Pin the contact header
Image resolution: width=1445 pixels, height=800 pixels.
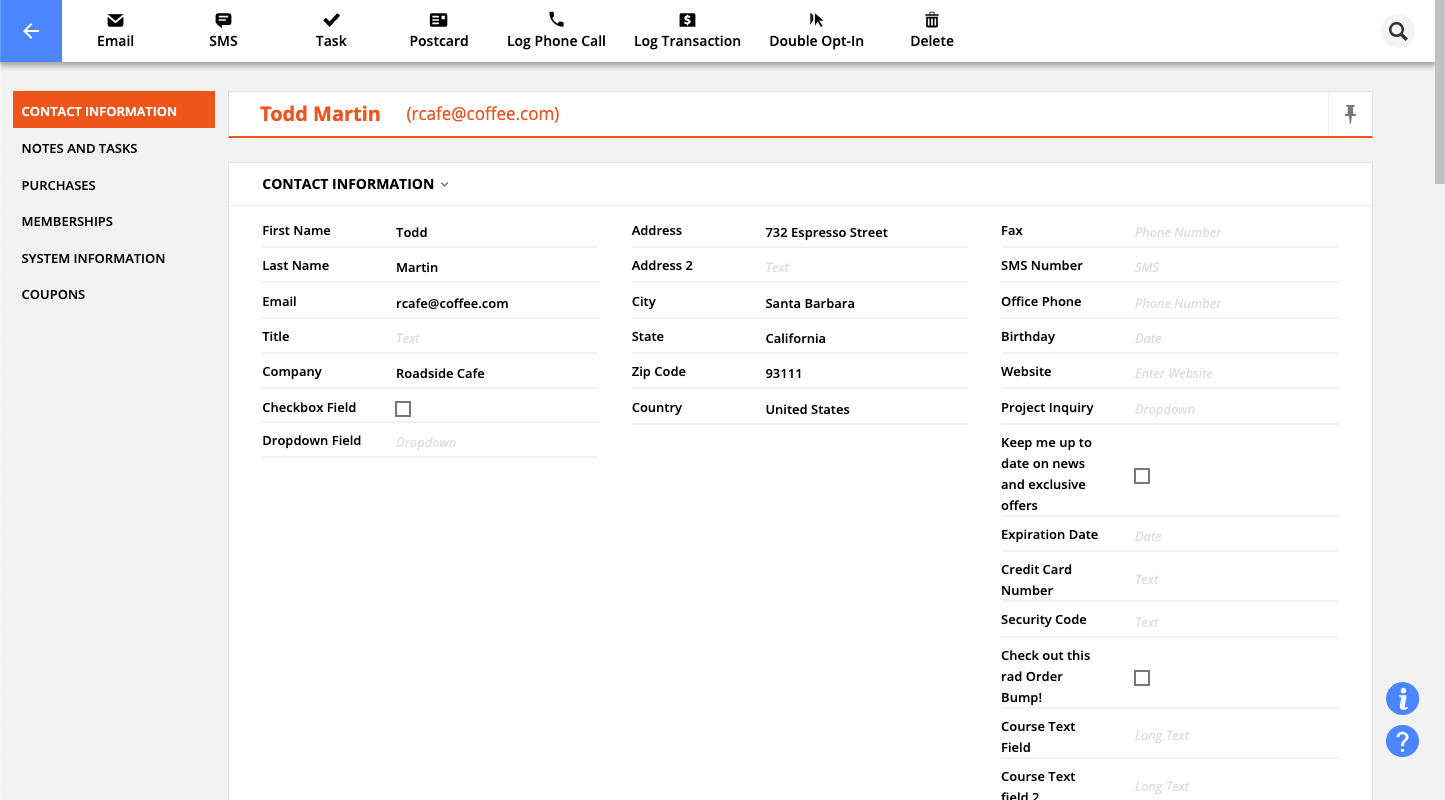1350,114
